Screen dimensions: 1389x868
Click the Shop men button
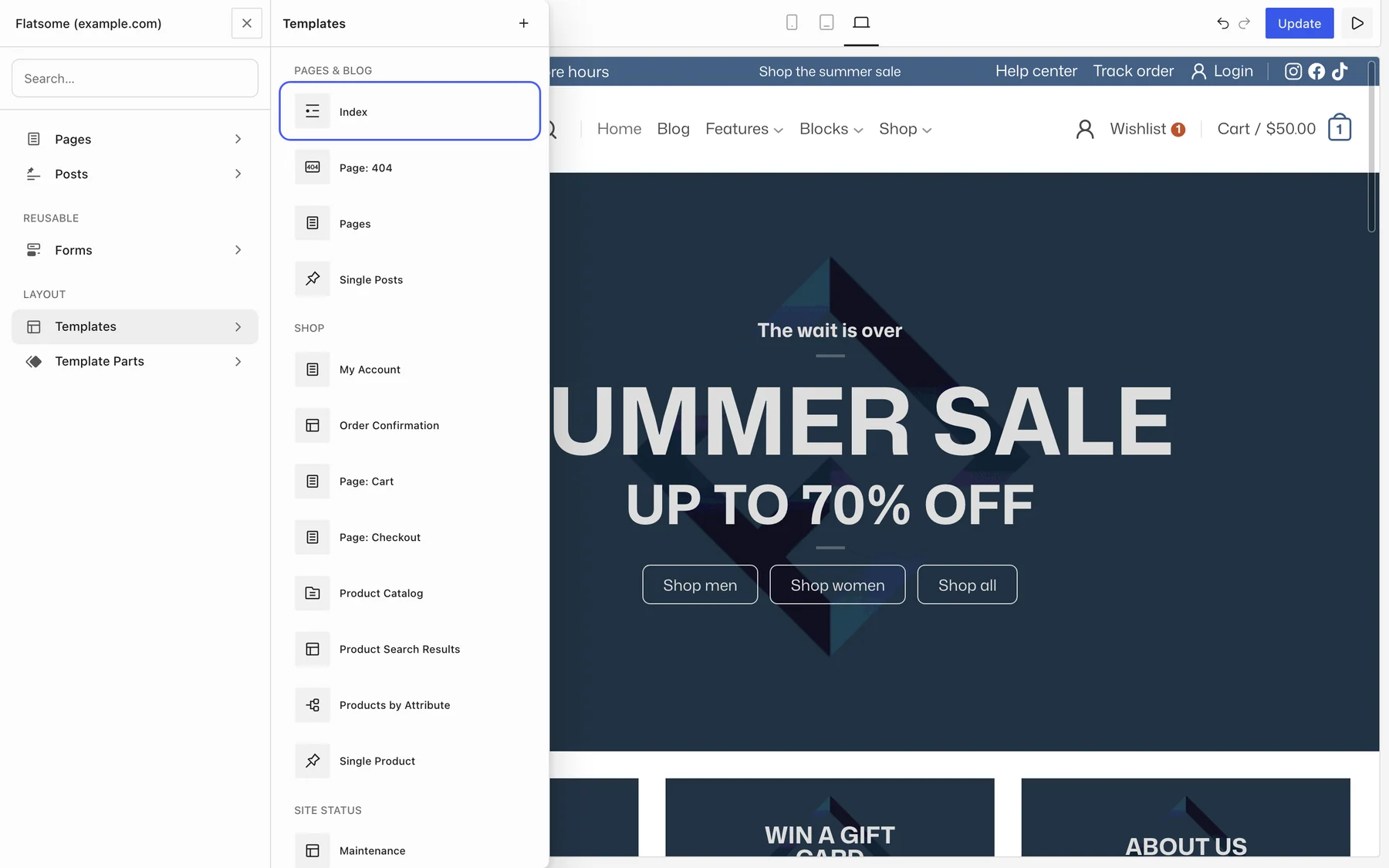click(x=700, y=585)
